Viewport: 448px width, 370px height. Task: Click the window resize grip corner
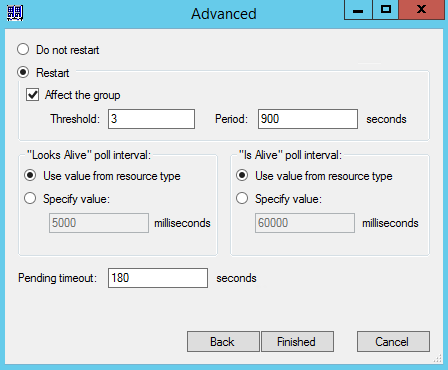(x=438, y=359)
